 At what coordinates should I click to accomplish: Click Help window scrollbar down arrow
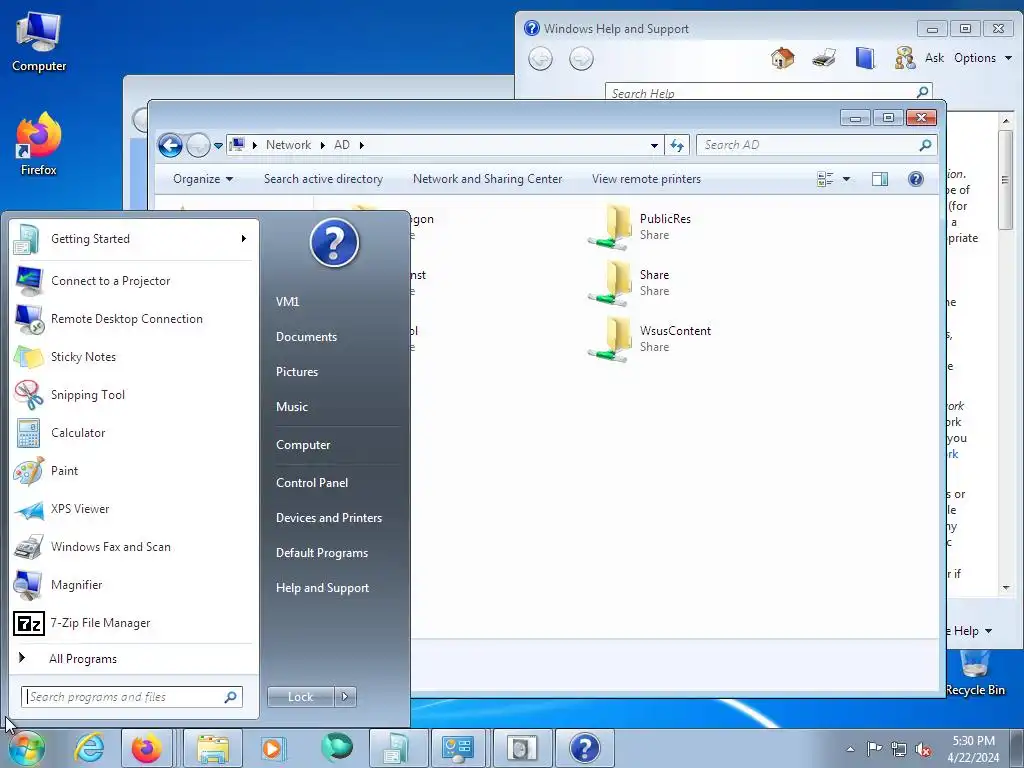(1006, 588)
